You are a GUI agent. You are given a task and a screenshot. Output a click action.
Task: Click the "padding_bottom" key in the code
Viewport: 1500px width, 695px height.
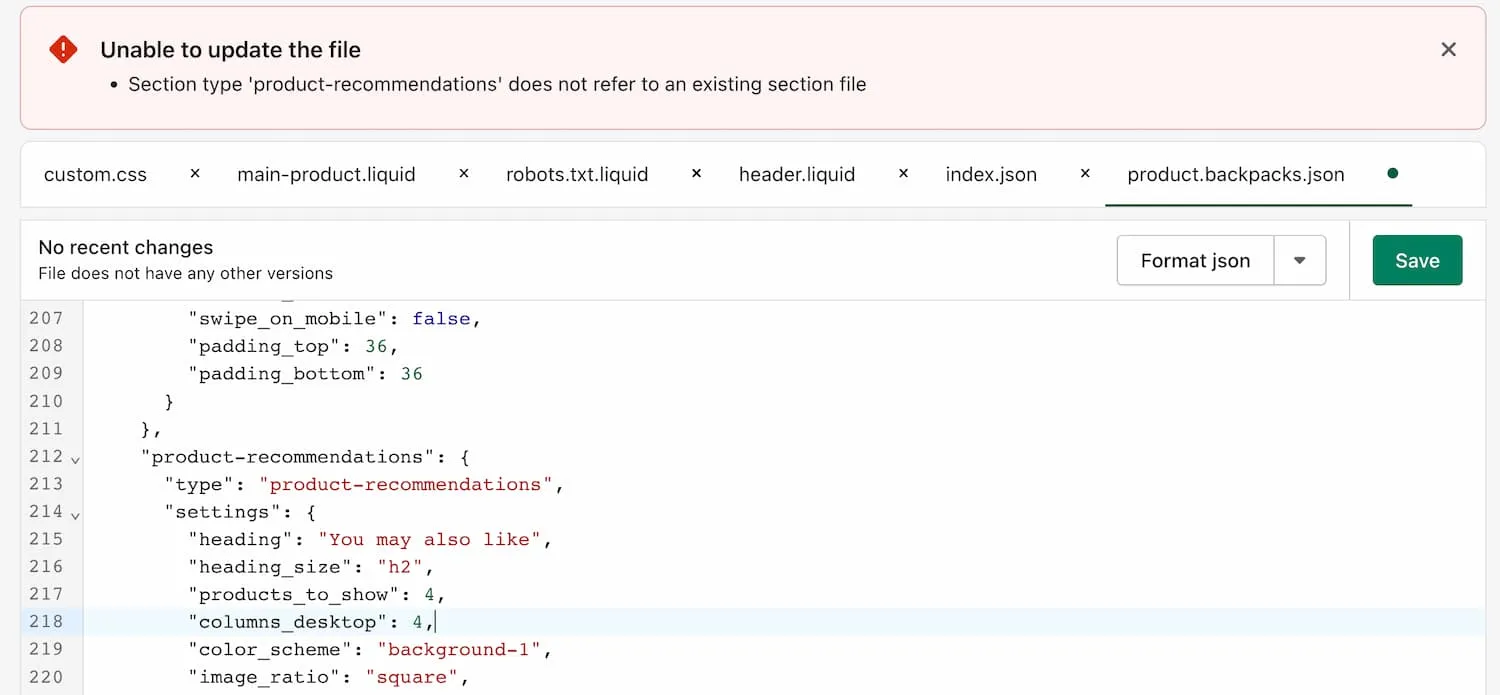(x=282, y=374)
